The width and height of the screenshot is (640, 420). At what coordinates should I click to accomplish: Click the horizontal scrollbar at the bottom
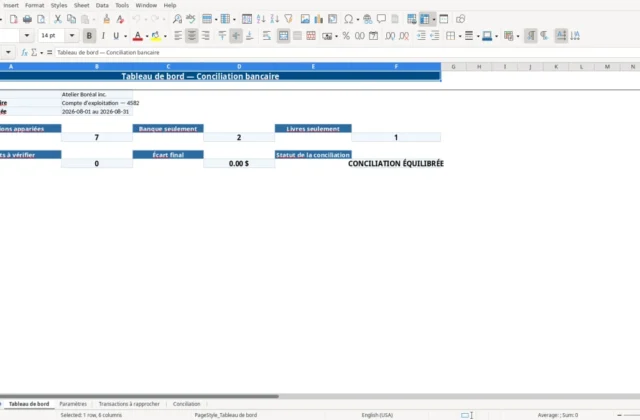coord(139,396)
